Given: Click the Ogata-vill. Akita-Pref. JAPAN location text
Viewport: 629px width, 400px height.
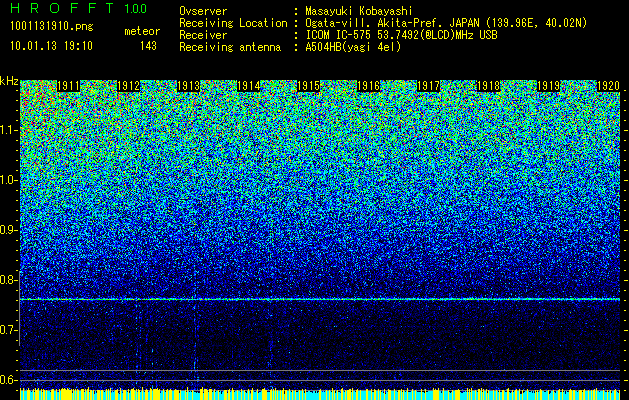Looking at the screenshot, I should (446, 23).
